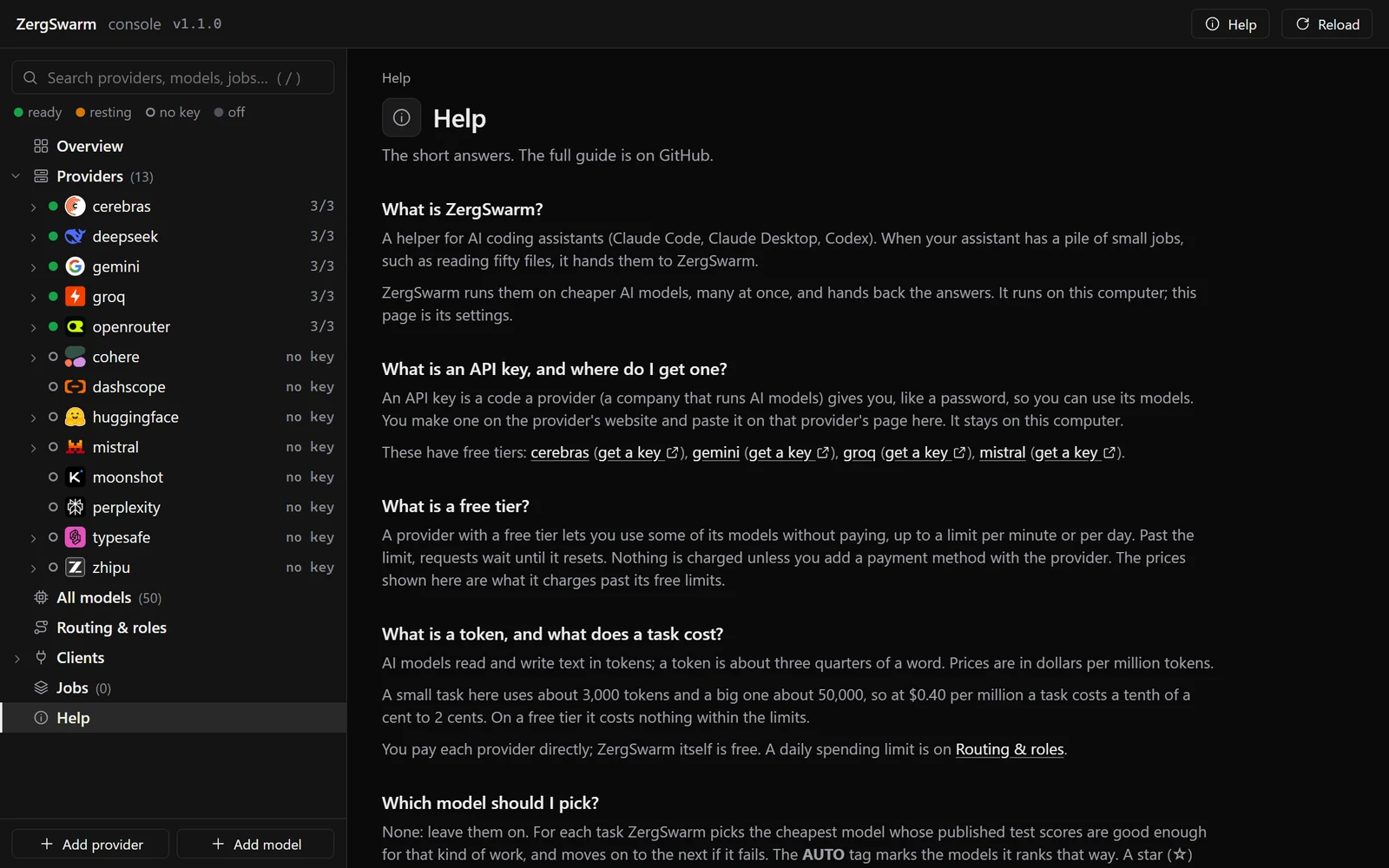Open the All models page
The width and height of the screenshot is (1389, 868).
174,597
